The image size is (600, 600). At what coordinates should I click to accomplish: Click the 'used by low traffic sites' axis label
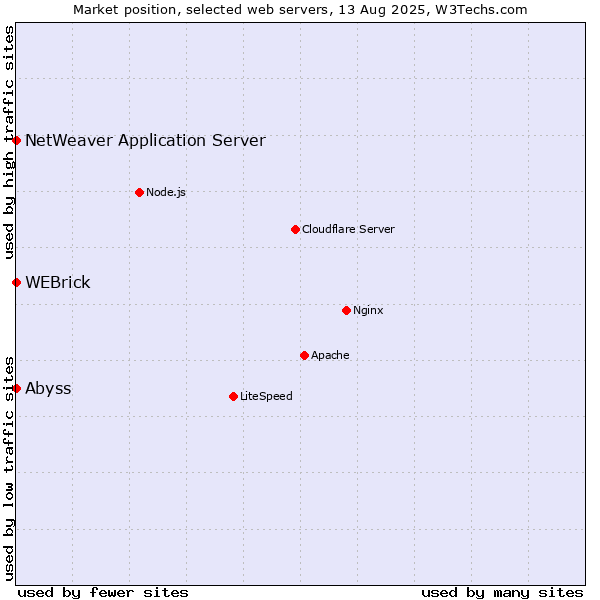coord(9,470)
